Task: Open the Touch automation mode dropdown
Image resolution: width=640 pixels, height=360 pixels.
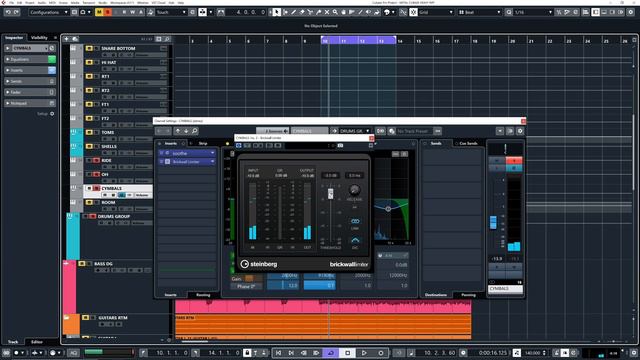Action: 171,12
